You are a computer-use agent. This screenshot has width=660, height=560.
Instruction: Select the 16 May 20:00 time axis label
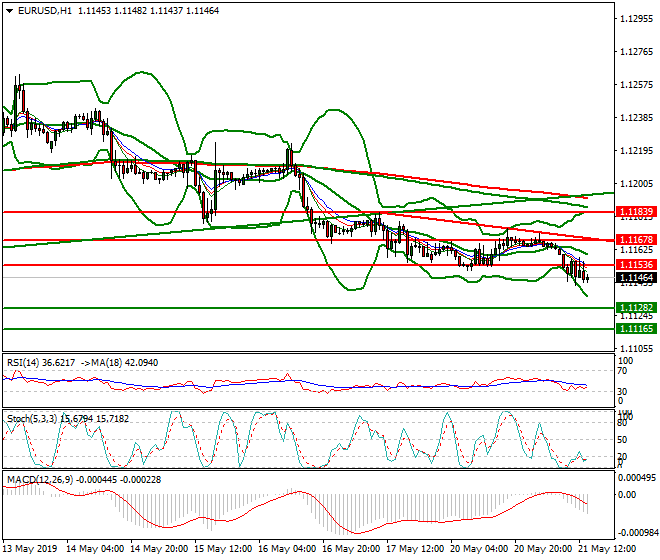[351, 549]
